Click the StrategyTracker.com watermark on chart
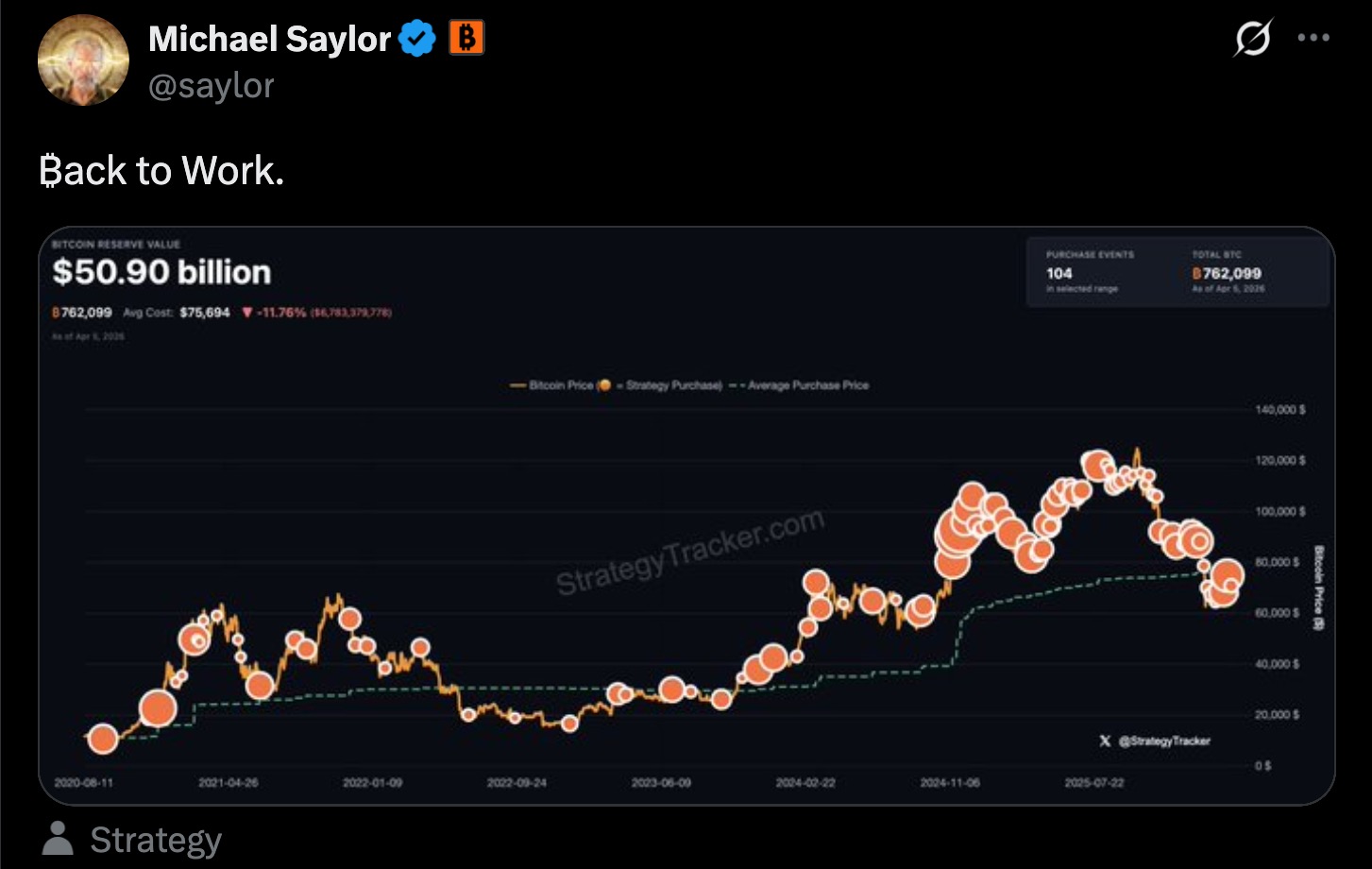This screenshot has width=1372, height=869. coord(689,553)
